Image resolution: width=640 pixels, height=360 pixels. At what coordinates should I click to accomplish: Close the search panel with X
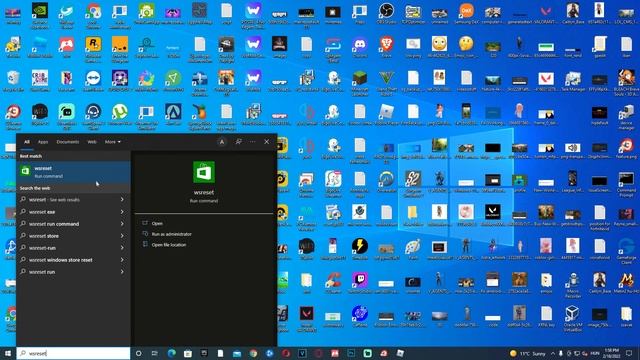[x=267, y=142]
